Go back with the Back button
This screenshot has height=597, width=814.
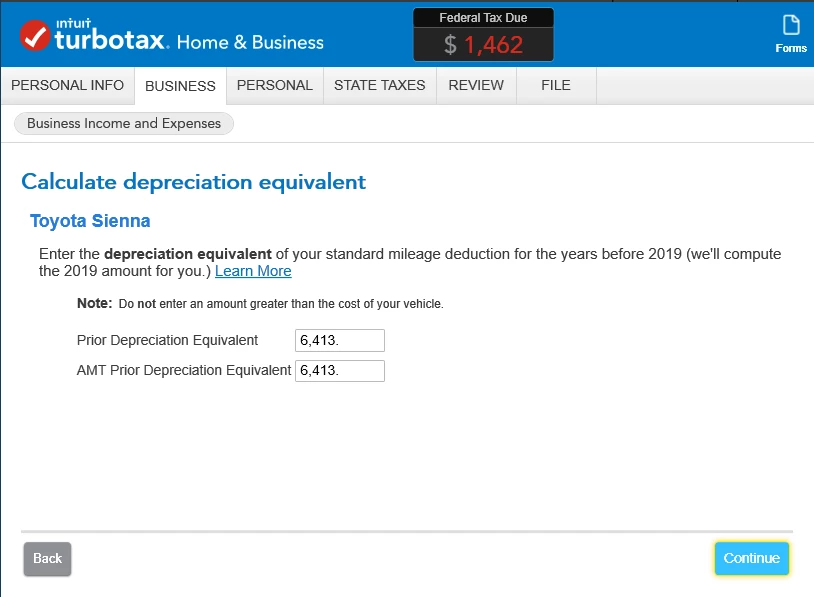pos(47,559)
